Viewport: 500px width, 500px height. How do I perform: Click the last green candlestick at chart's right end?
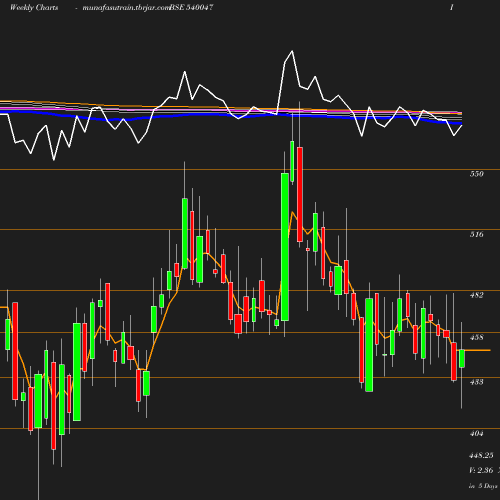[462, 359]
